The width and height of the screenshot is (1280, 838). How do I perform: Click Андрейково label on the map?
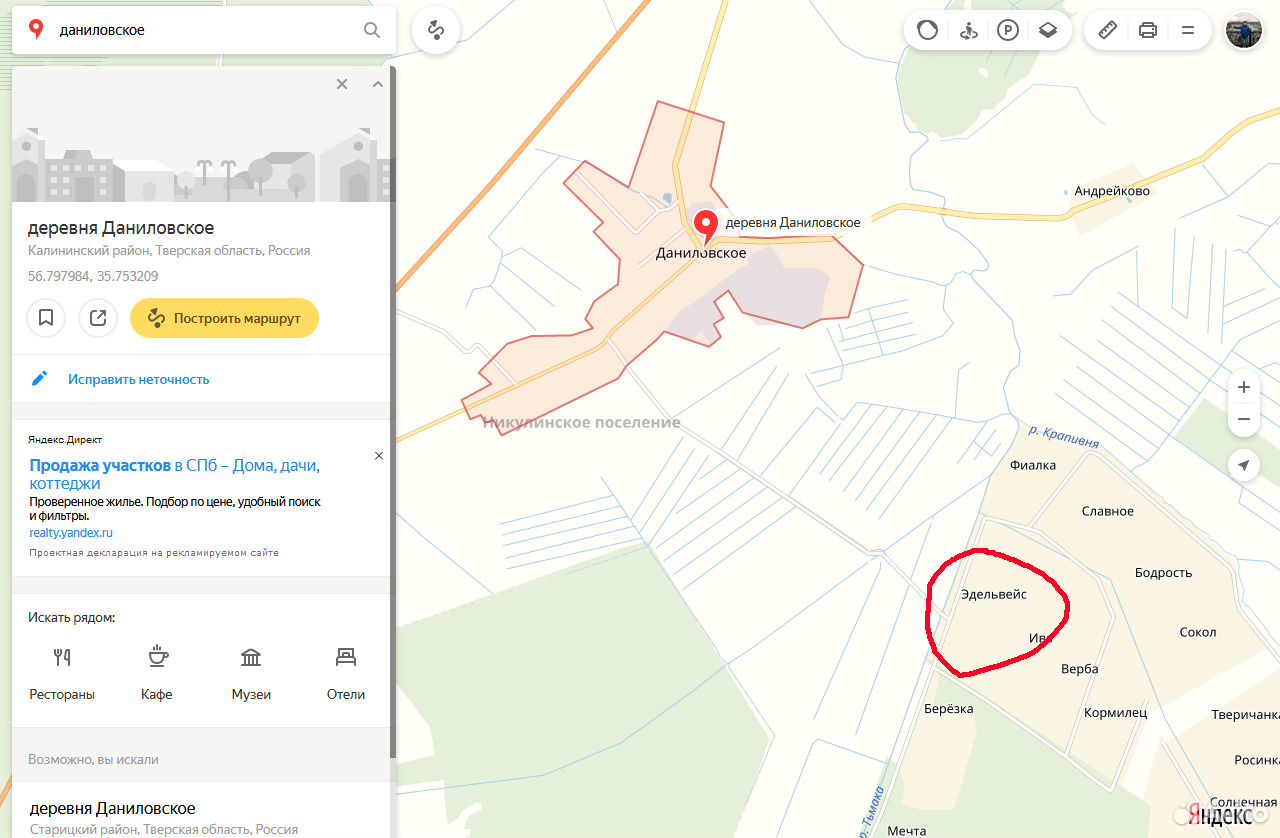pyautogui.click(x=1112, y=191)
